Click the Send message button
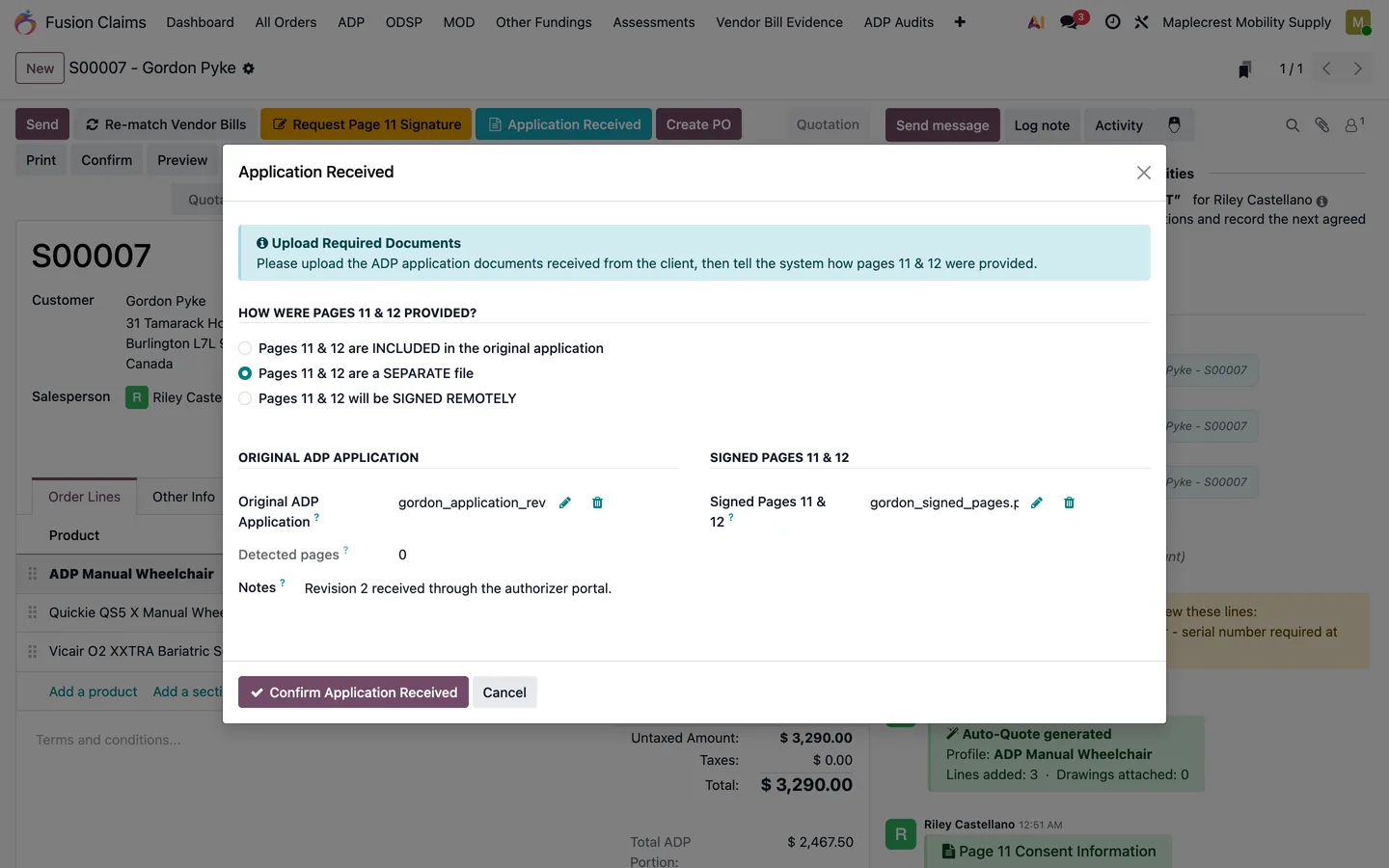The height and width of the screenshot is (868, 1389). [942, 125]
